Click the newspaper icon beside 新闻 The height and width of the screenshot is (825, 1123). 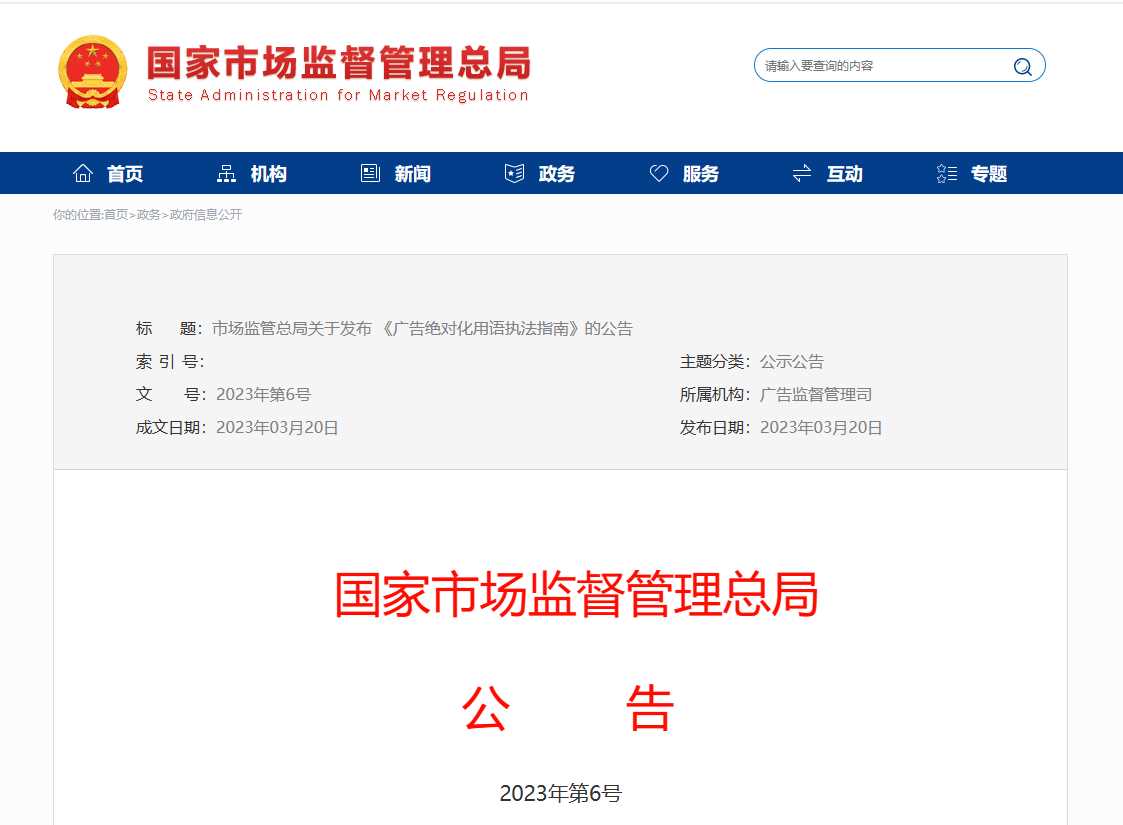click(x=370, y=173)
